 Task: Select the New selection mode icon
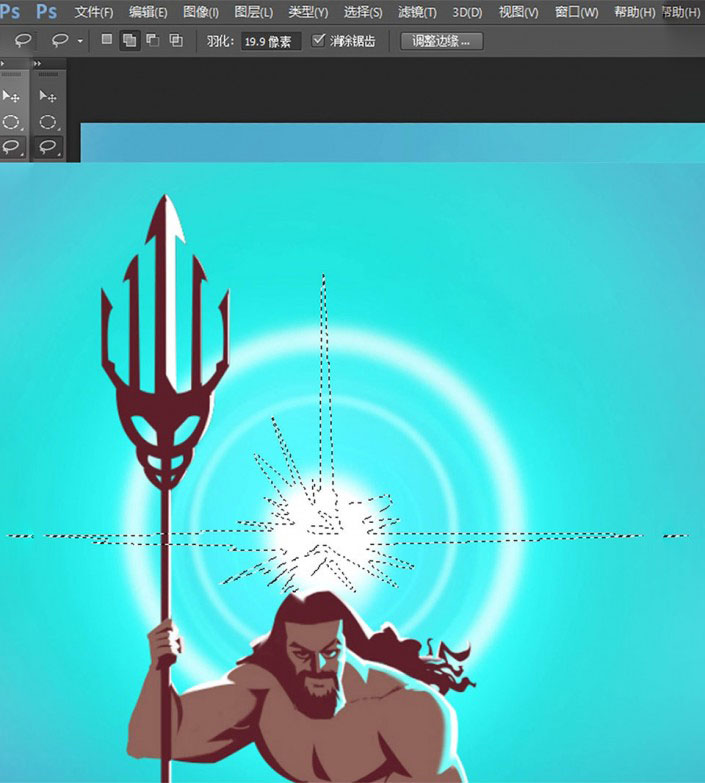click(x=106, y=39)
